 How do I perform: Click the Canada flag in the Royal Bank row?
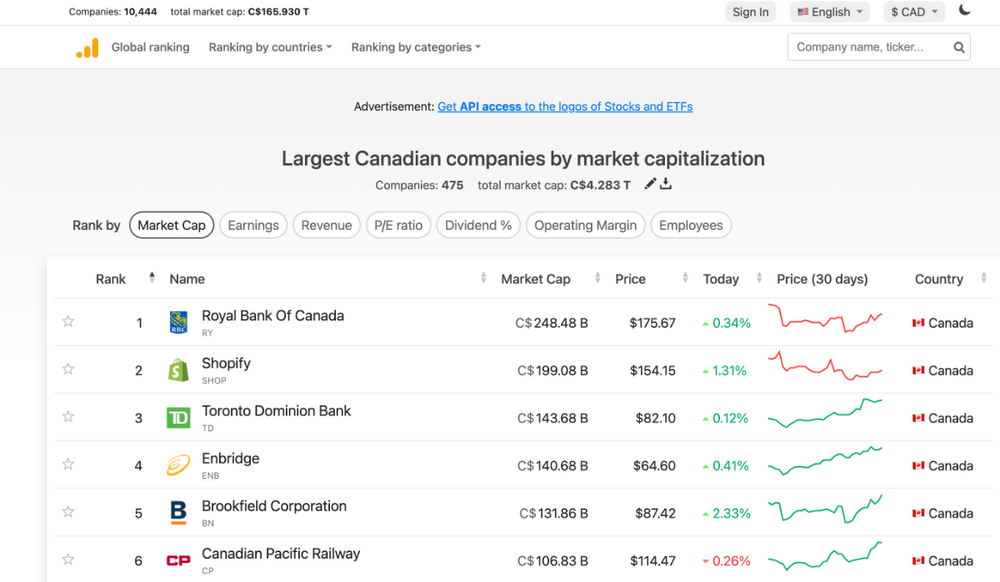[x=918, y=323]
